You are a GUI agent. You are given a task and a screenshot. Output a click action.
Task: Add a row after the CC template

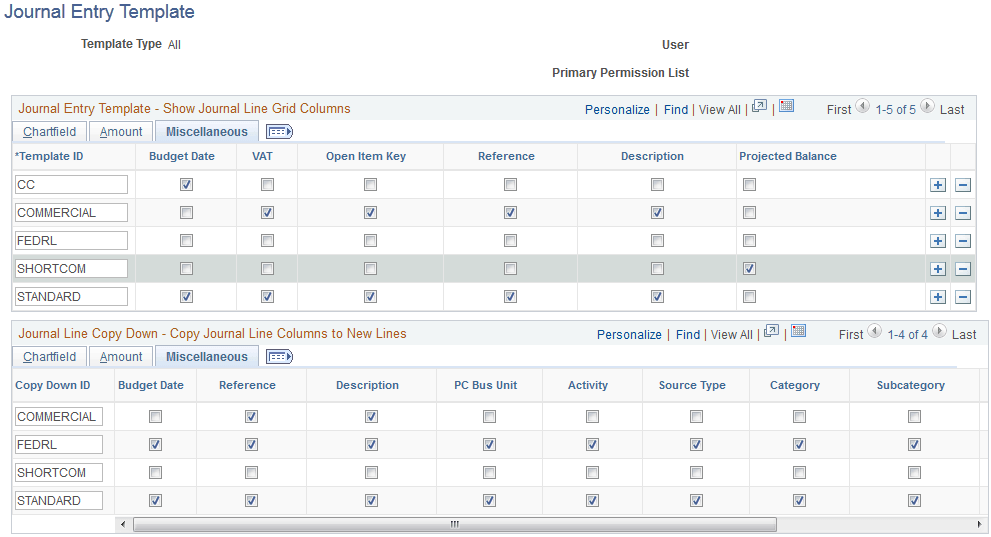tap(937, 185)
